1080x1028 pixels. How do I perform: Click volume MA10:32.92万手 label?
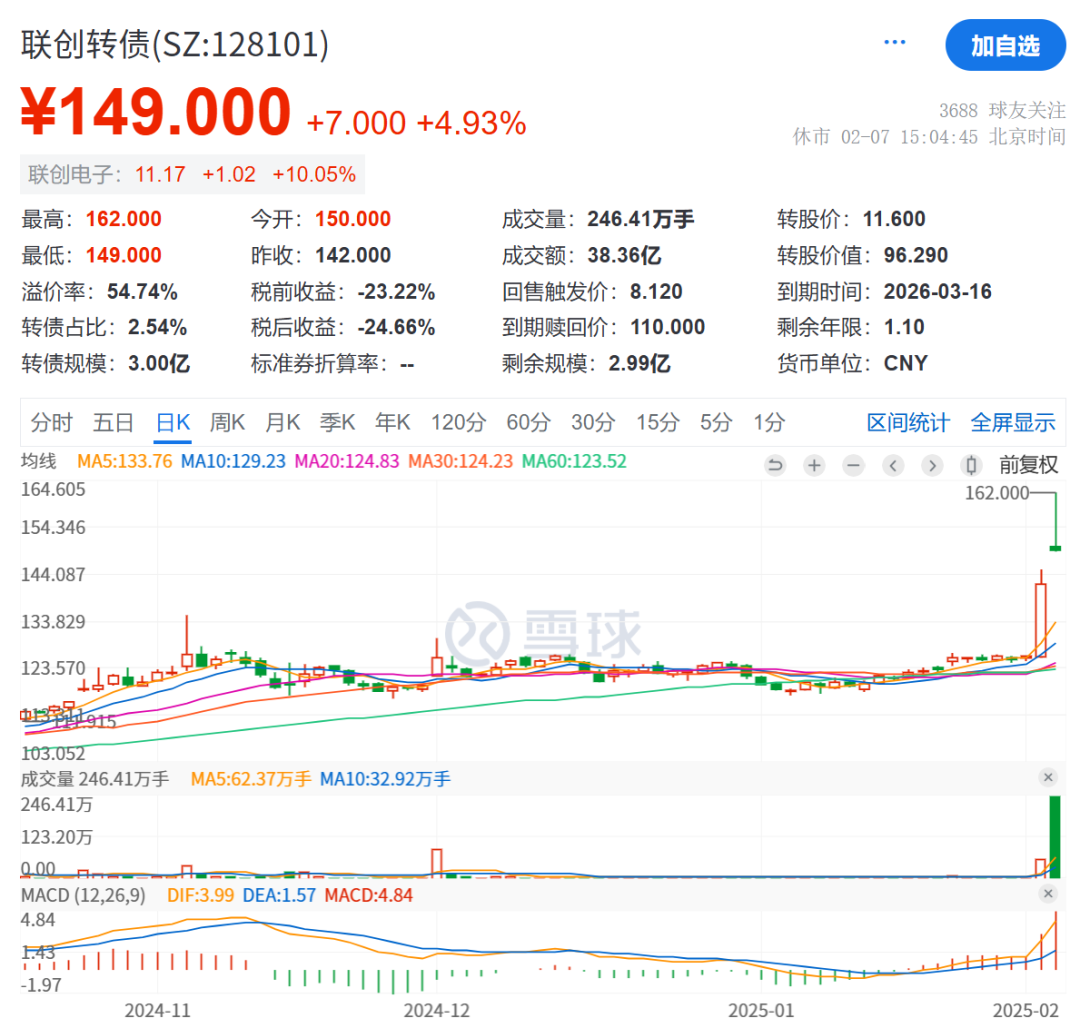(x=385, y=779)
